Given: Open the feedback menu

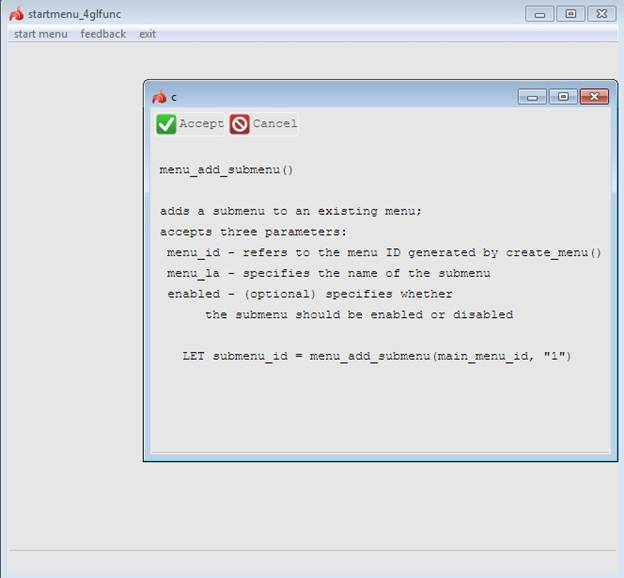Looking at the screenshot, I should pos(103,34).
